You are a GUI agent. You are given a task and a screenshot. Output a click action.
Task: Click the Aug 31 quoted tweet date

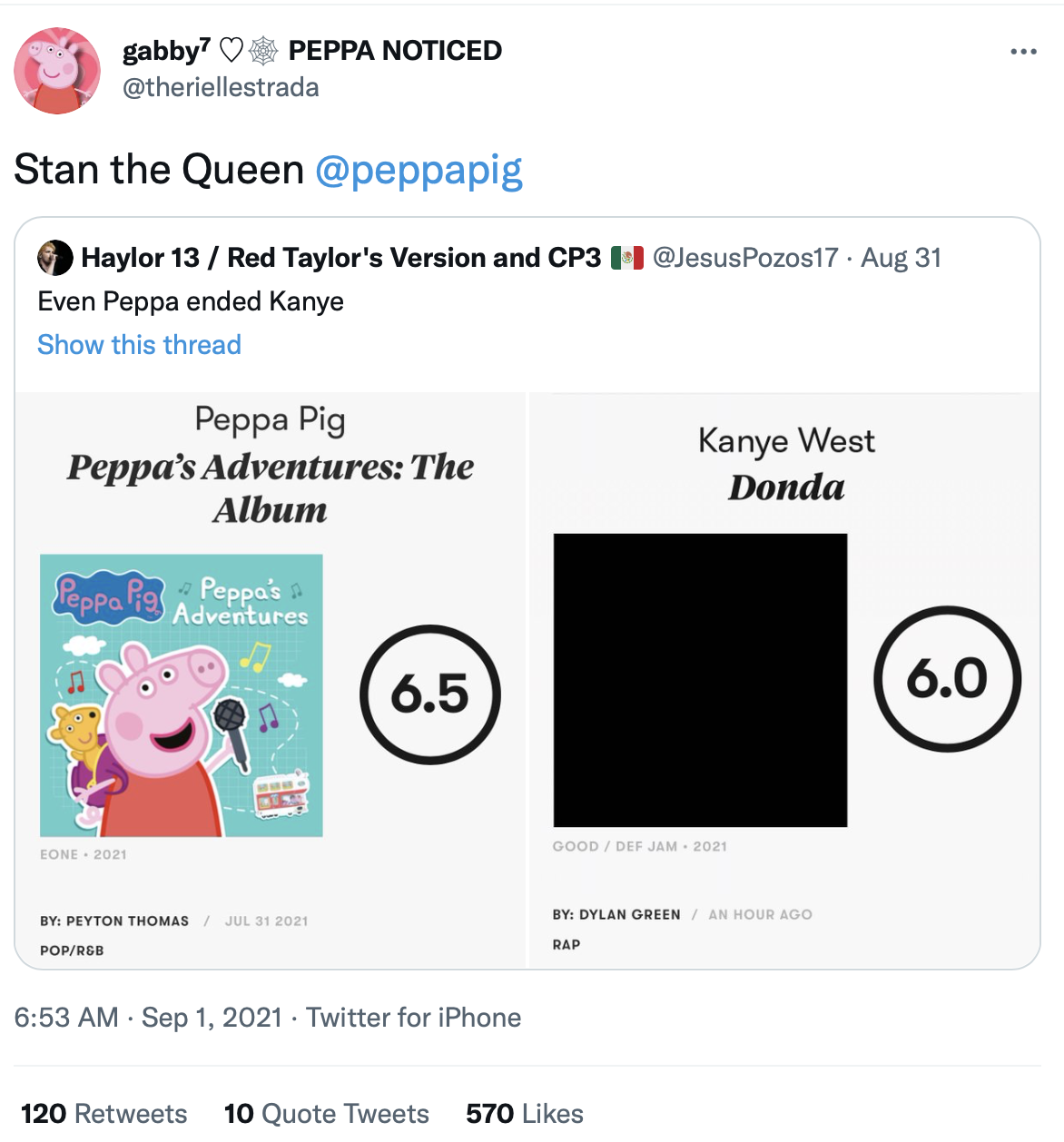[901, 258]
